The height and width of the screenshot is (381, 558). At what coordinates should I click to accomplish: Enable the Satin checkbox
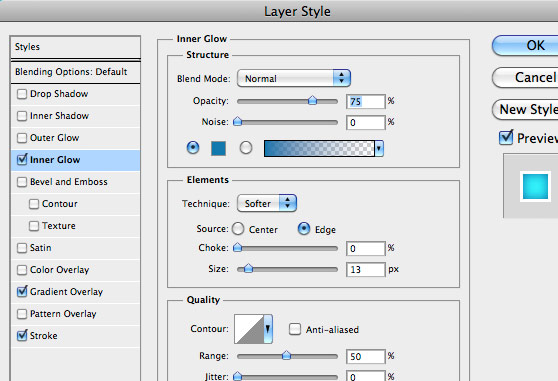tap(22, 248)
